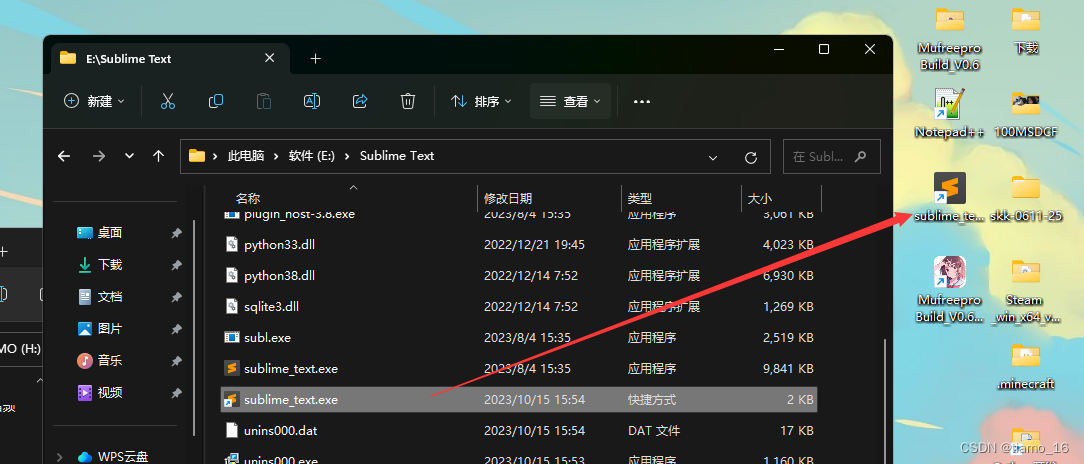The width and height of the screenshot is (1084, 464).
Task: Open the 排序 sort dropdown
Action: coord(481,101)
